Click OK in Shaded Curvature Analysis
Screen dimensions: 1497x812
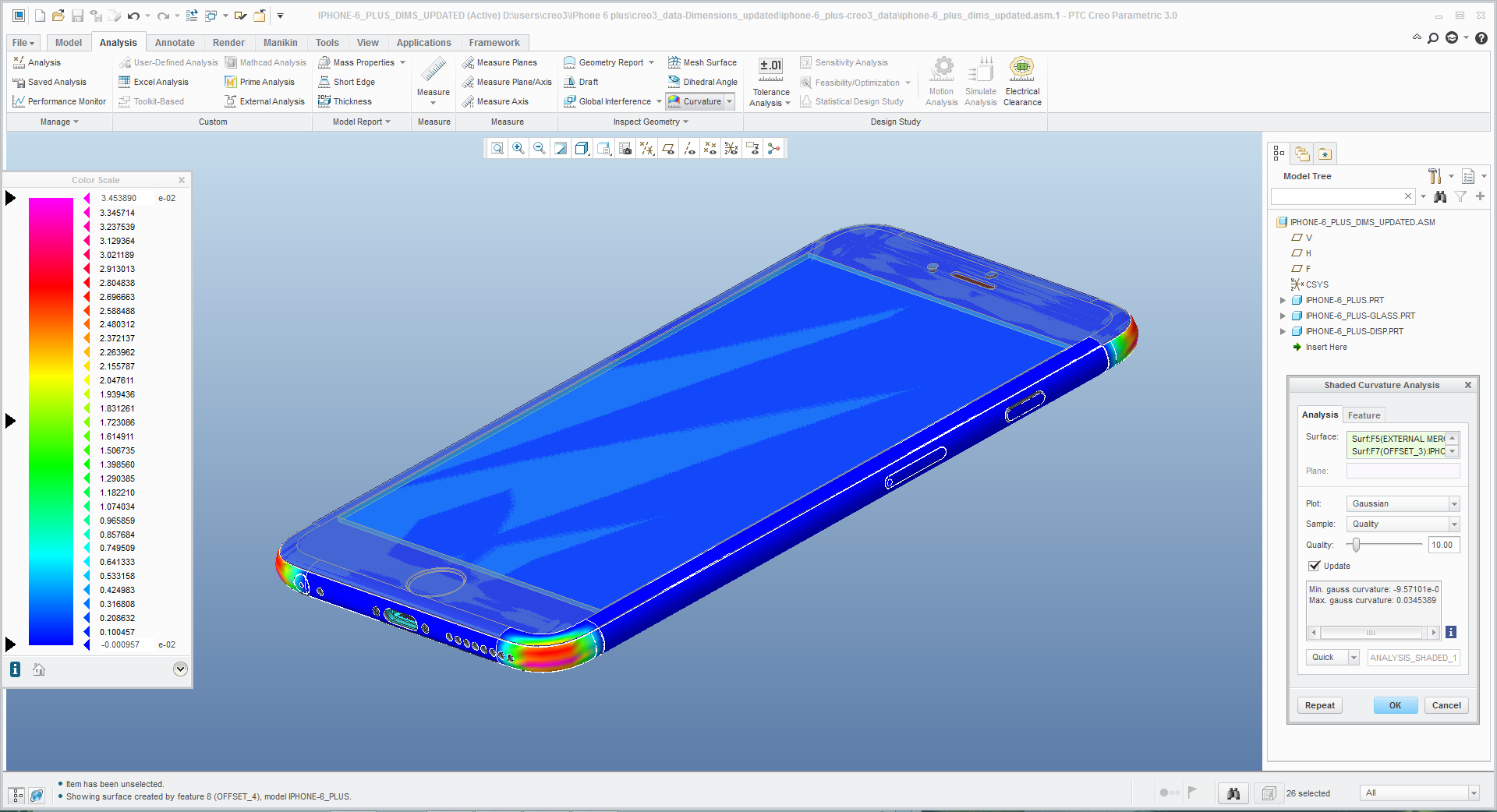pos(1395,705)
